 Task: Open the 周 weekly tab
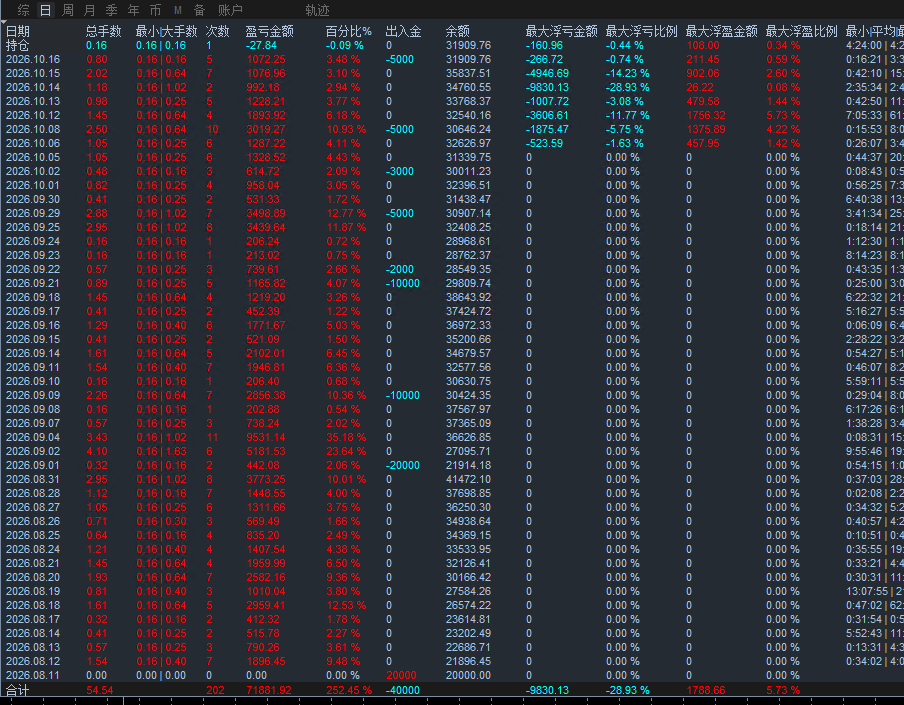67,10
